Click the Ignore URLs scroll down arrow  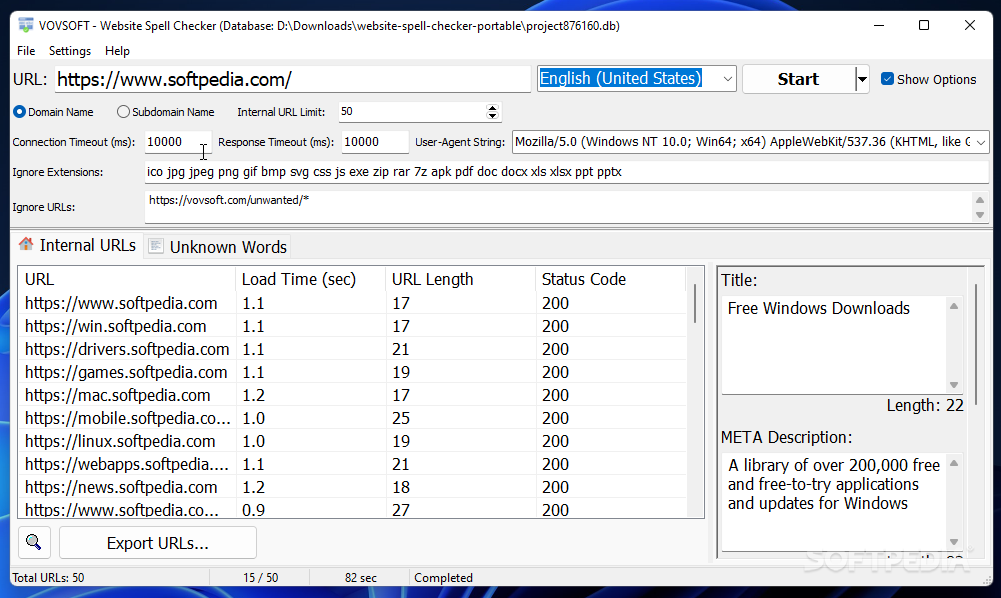tap(980, 215)
